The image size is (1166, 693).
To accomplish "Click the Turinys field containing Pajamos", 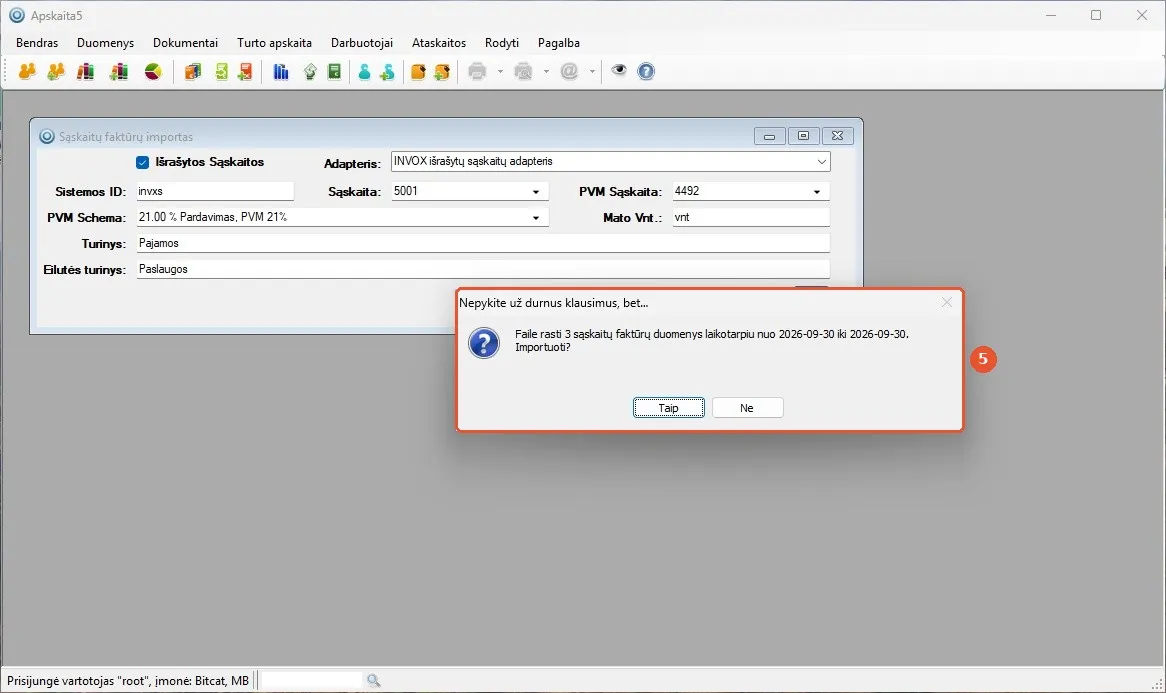I will pos(483,243).
